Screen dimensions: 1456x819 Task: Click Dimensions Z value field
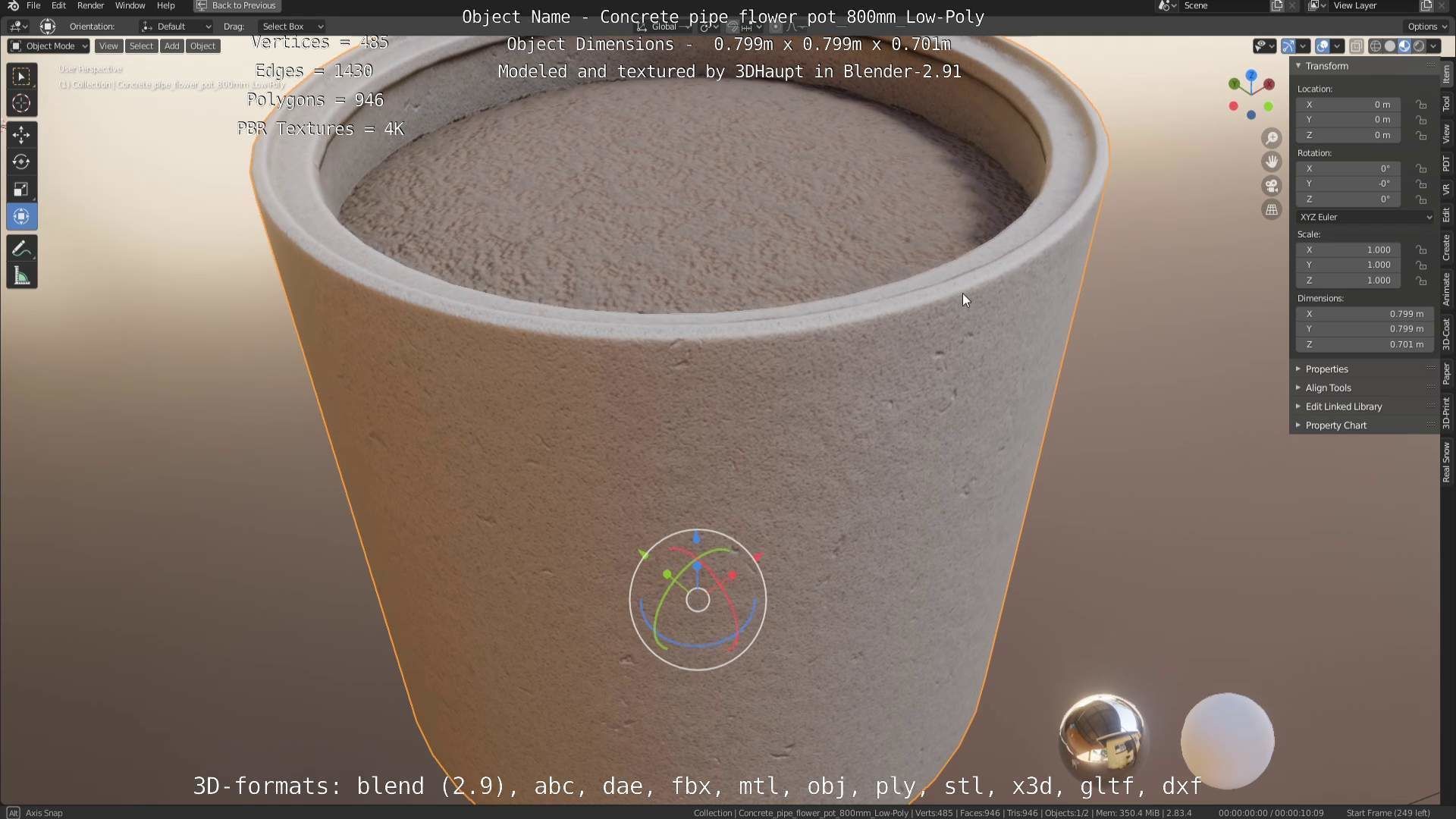1365,344
